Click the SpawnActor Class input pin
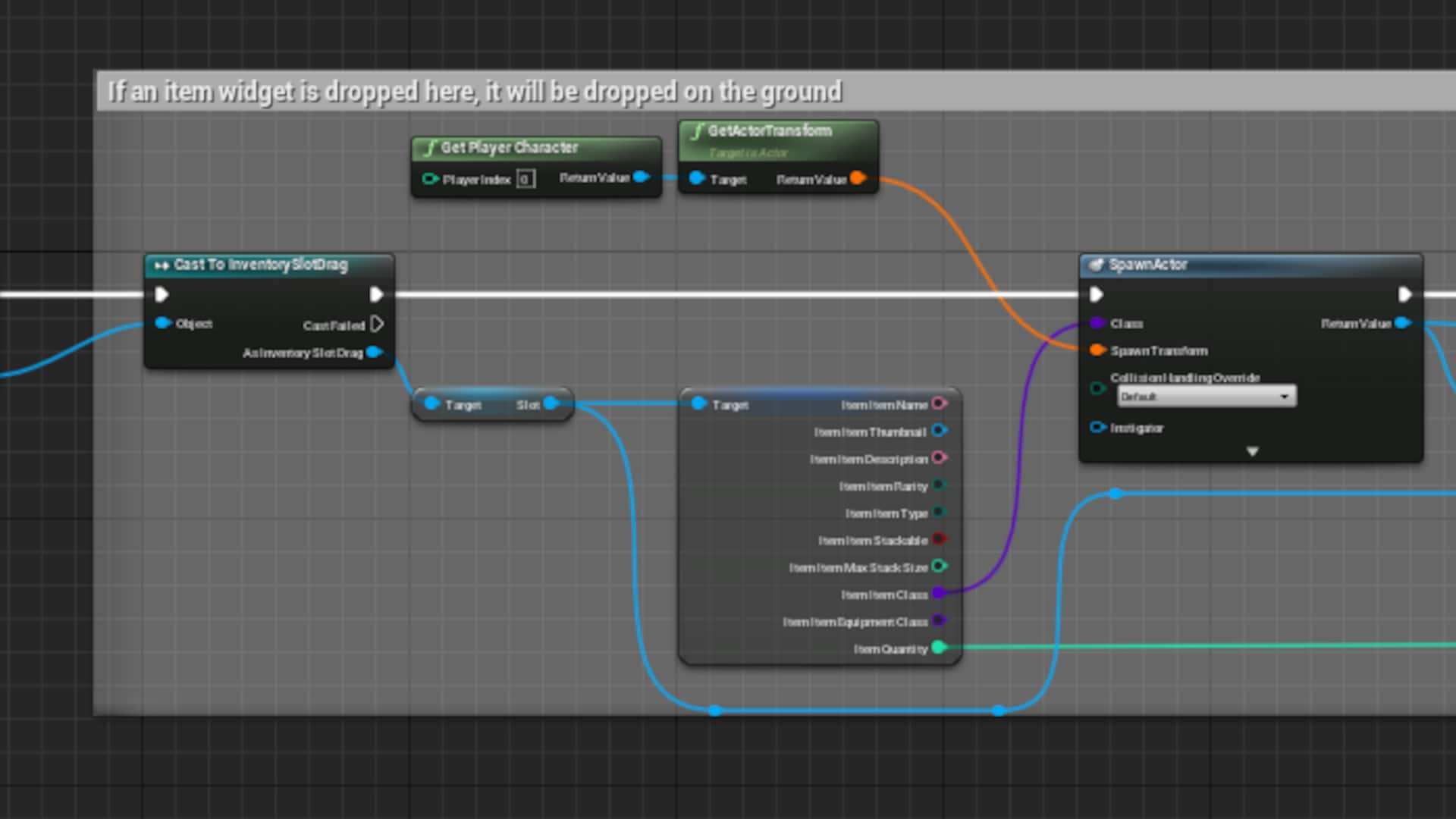Viewport: 1456px width, 819px height. pyautogui.click(x=1097, y=323)
